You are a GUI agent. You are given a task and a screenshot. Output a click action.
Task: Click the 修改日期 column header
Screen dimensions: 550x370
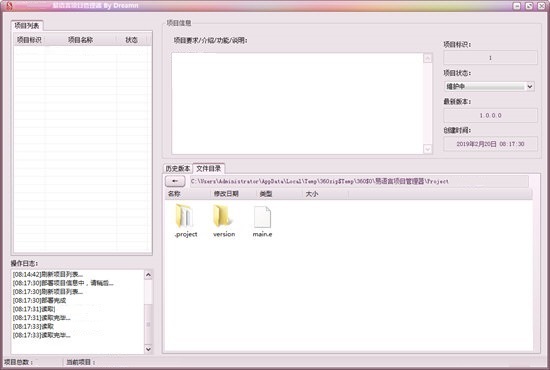pyautogui.click(x=233, y=194)
